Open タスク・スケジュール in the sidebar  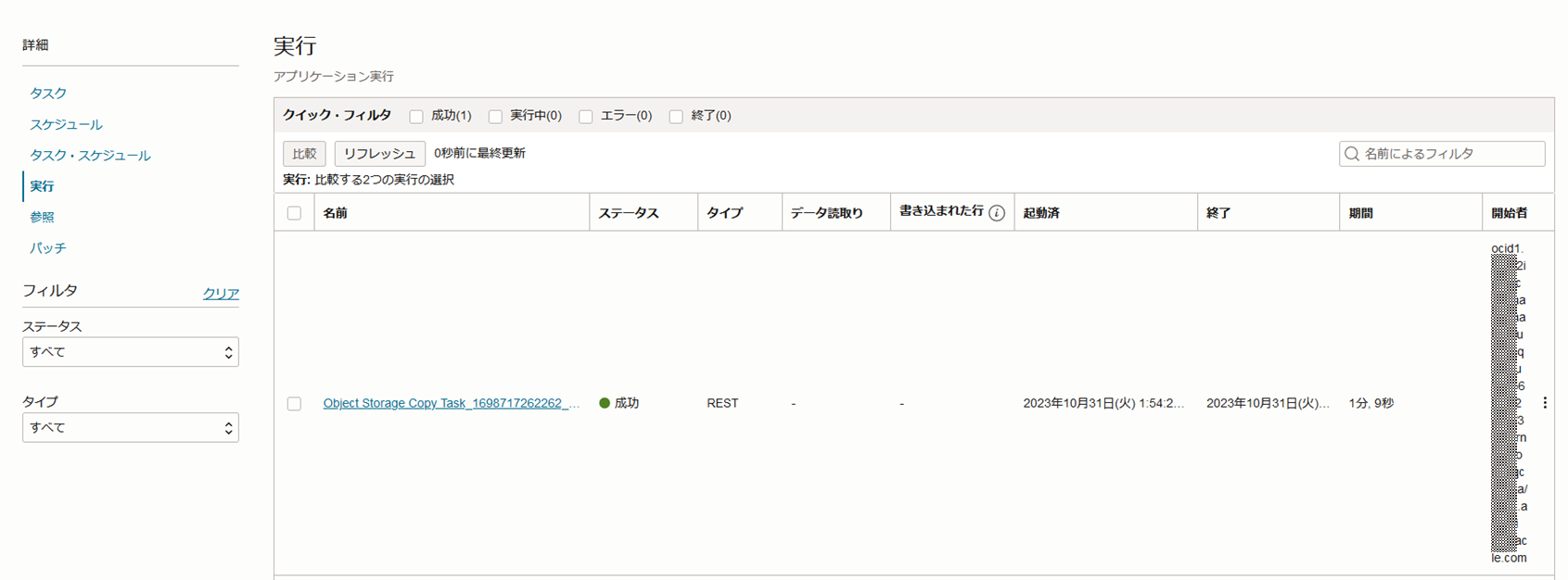coord(90,156)
